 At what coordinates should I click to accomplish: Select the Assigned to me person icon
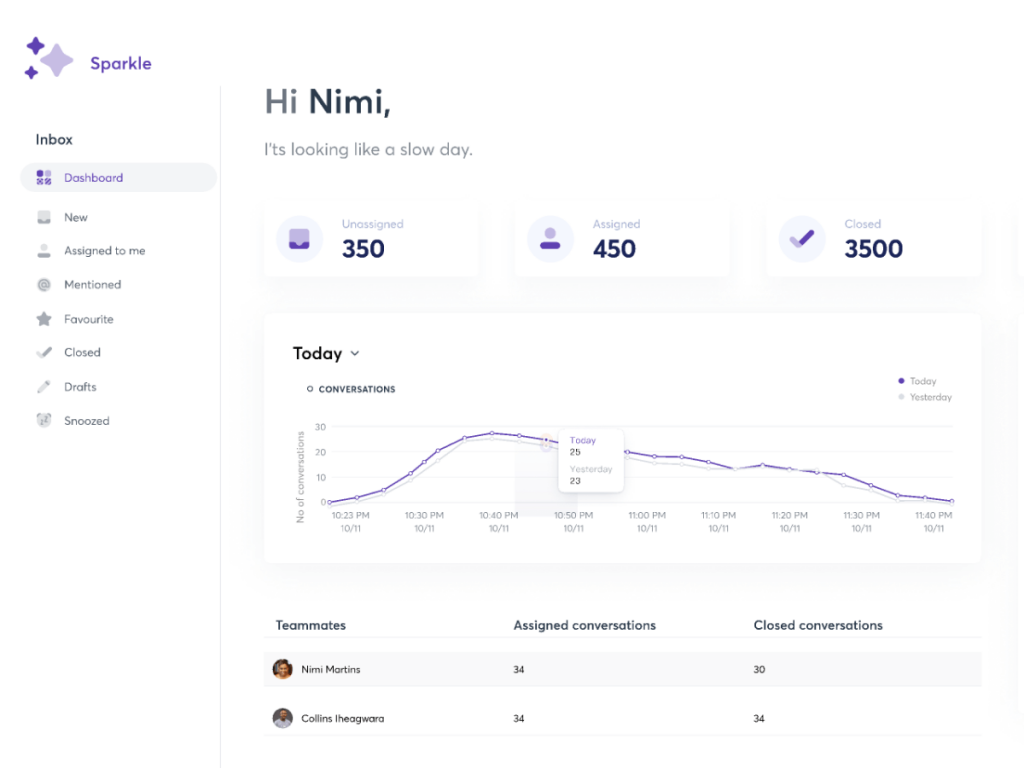tap(44, 251)
